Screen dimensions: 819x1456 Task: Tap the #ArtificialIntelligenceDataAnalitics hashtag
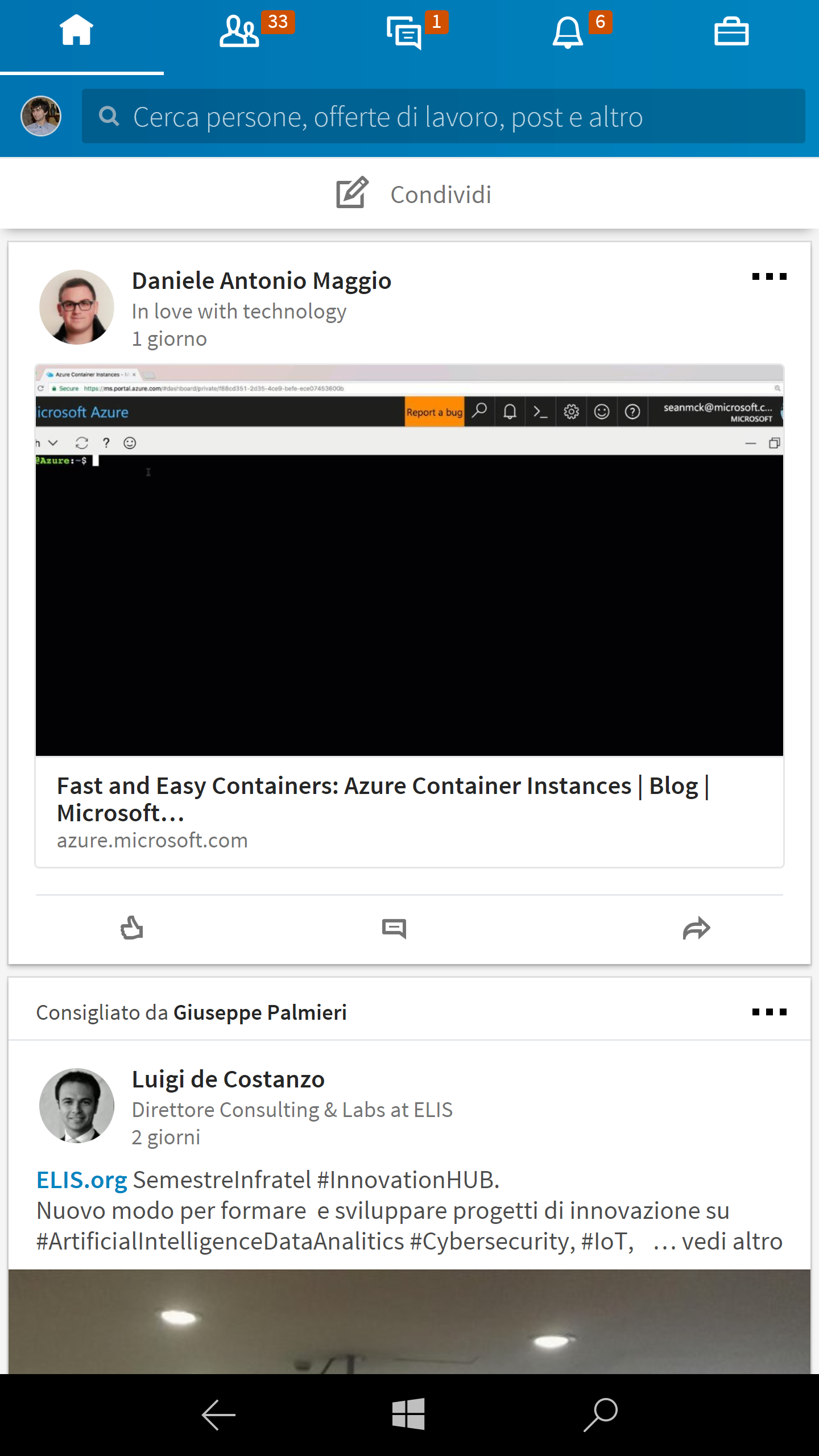tap(220, 1242)
